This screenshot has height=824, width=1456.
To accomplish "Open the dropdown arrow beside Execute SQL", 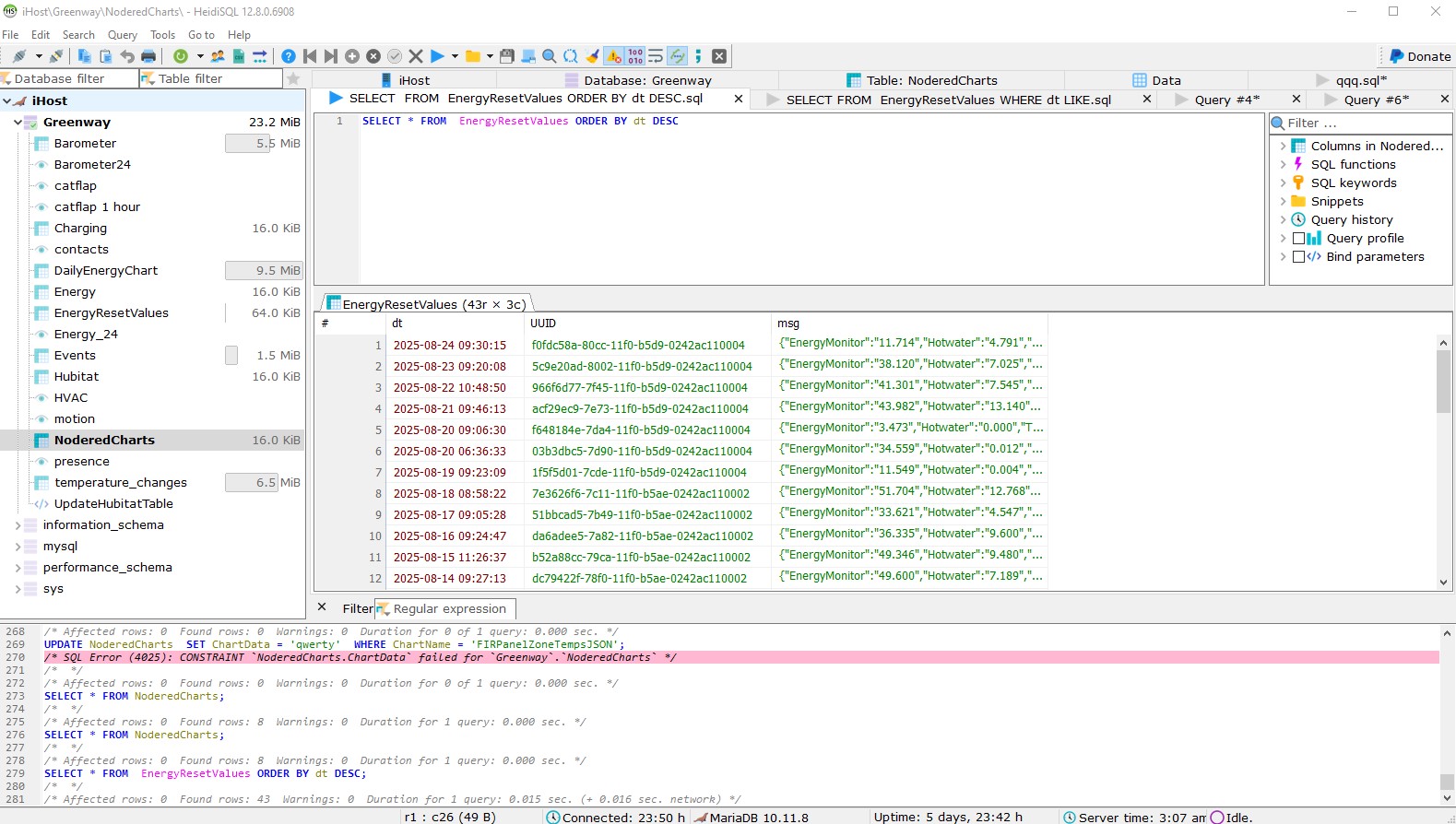I will pyautogui.click(x=455, y=56).
